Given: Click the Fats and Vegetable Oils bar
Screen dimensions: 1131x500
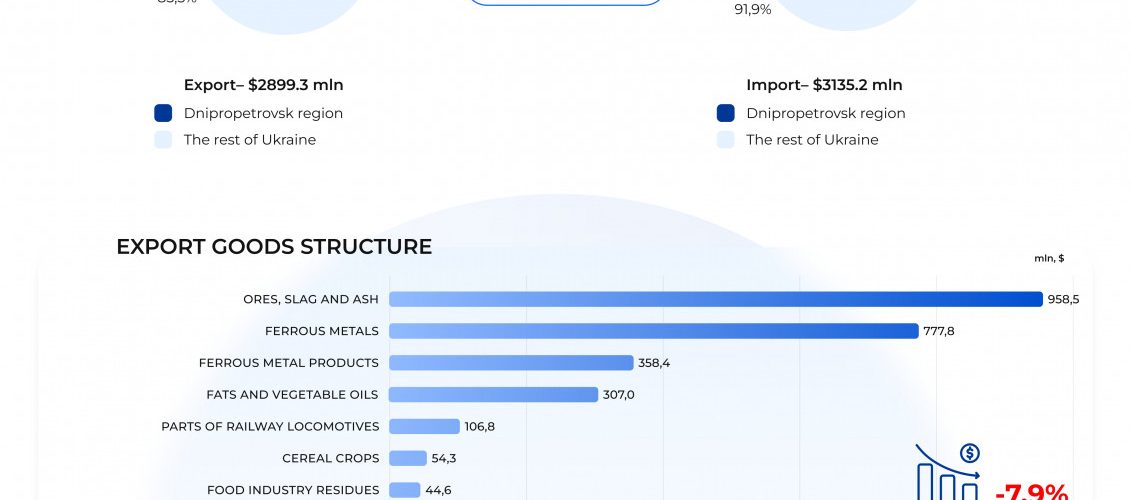Looking at the screenshot, I should (x=493, y=395).
